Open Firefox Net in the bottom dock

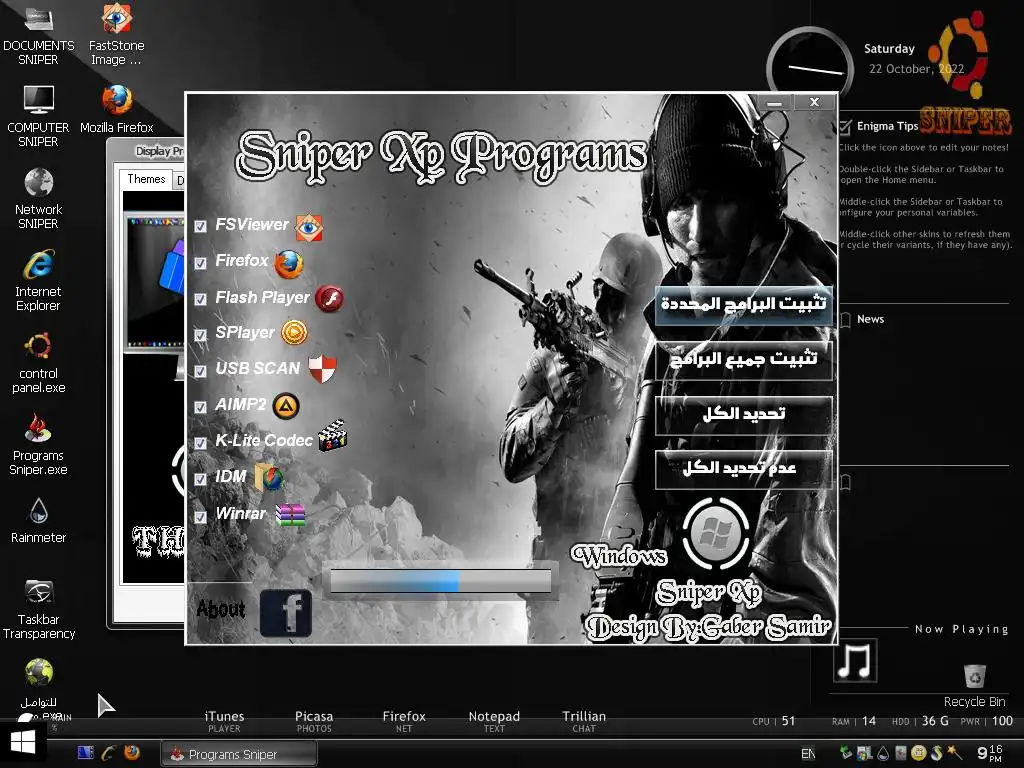404,721
